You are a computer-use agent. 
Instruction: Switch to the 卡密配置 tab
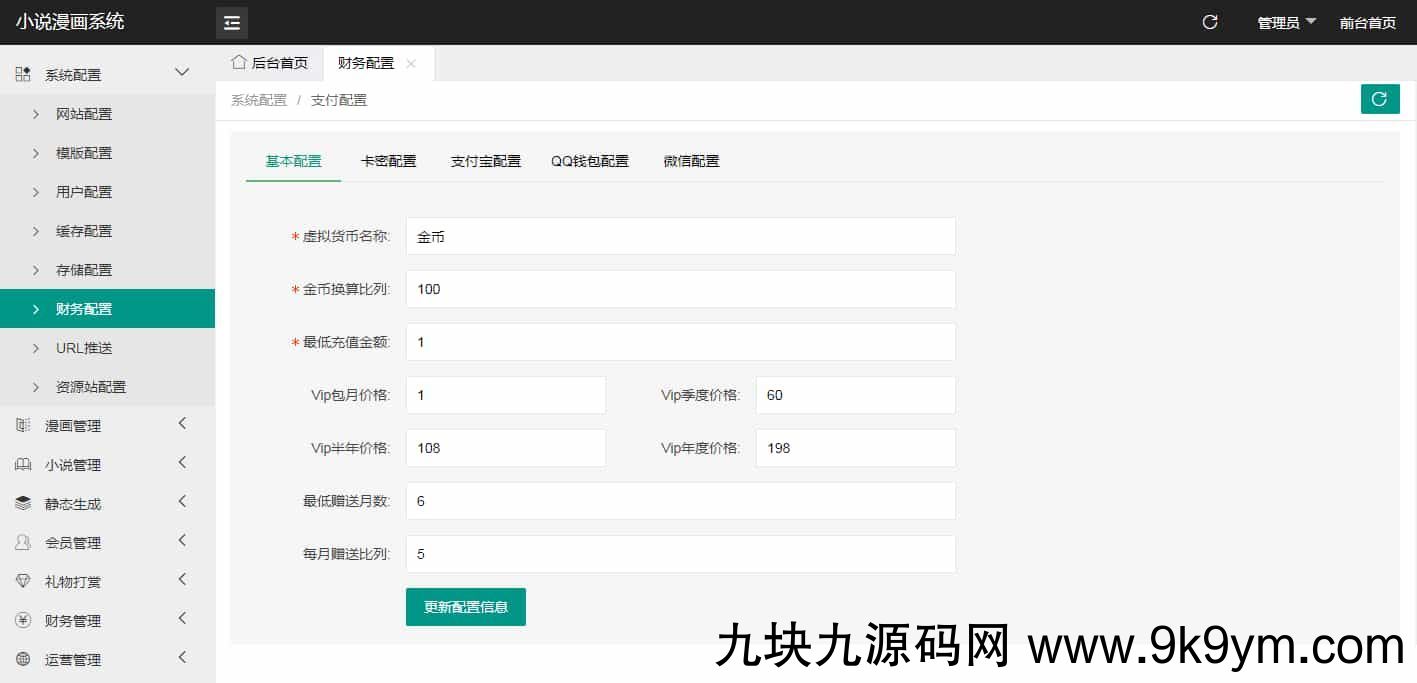tap(388, 161)
